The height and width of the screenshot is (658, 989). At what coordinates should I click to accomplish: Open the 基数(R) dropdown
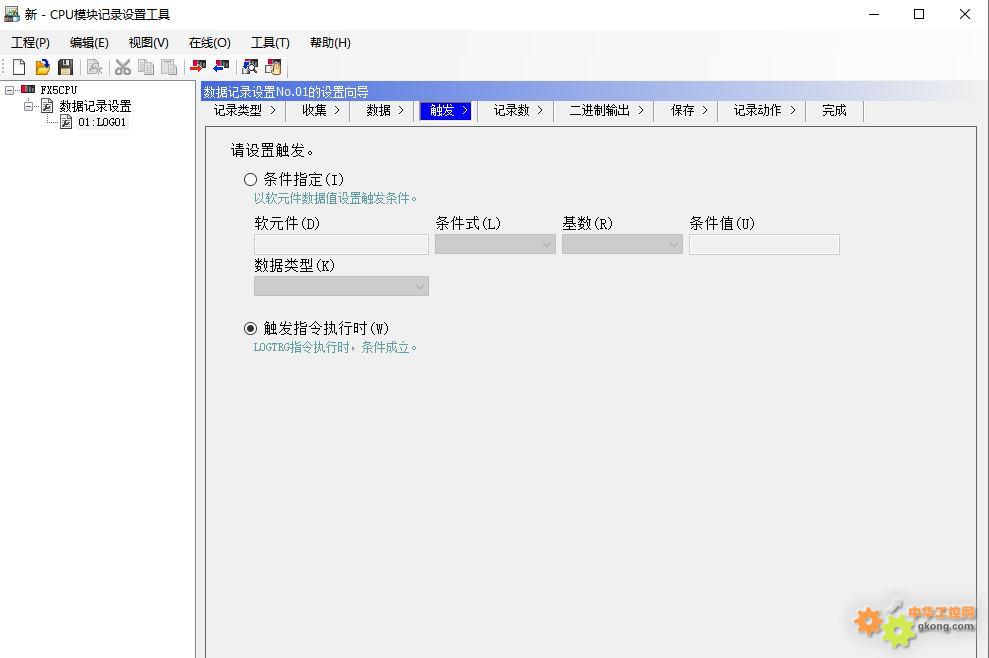(622, 244)
